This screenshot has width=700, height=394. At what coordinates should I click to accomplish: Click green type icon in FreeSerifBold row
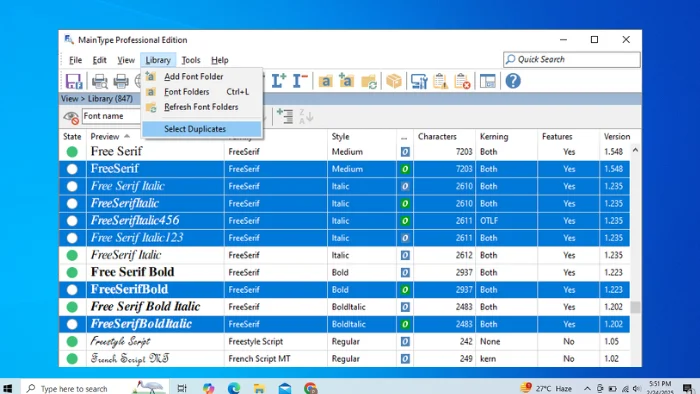(405, 290)
